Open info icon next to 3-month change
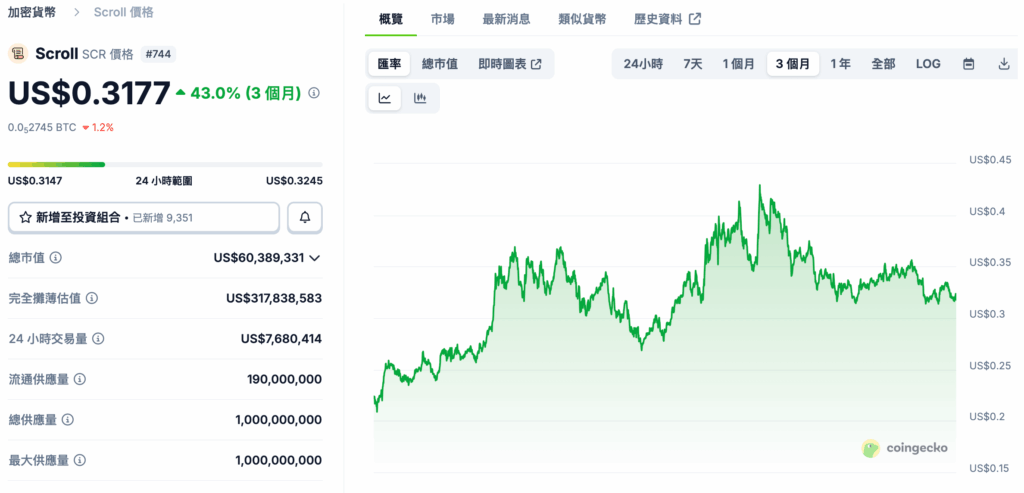The image size is (1024, 493). [x=313, y=93]
